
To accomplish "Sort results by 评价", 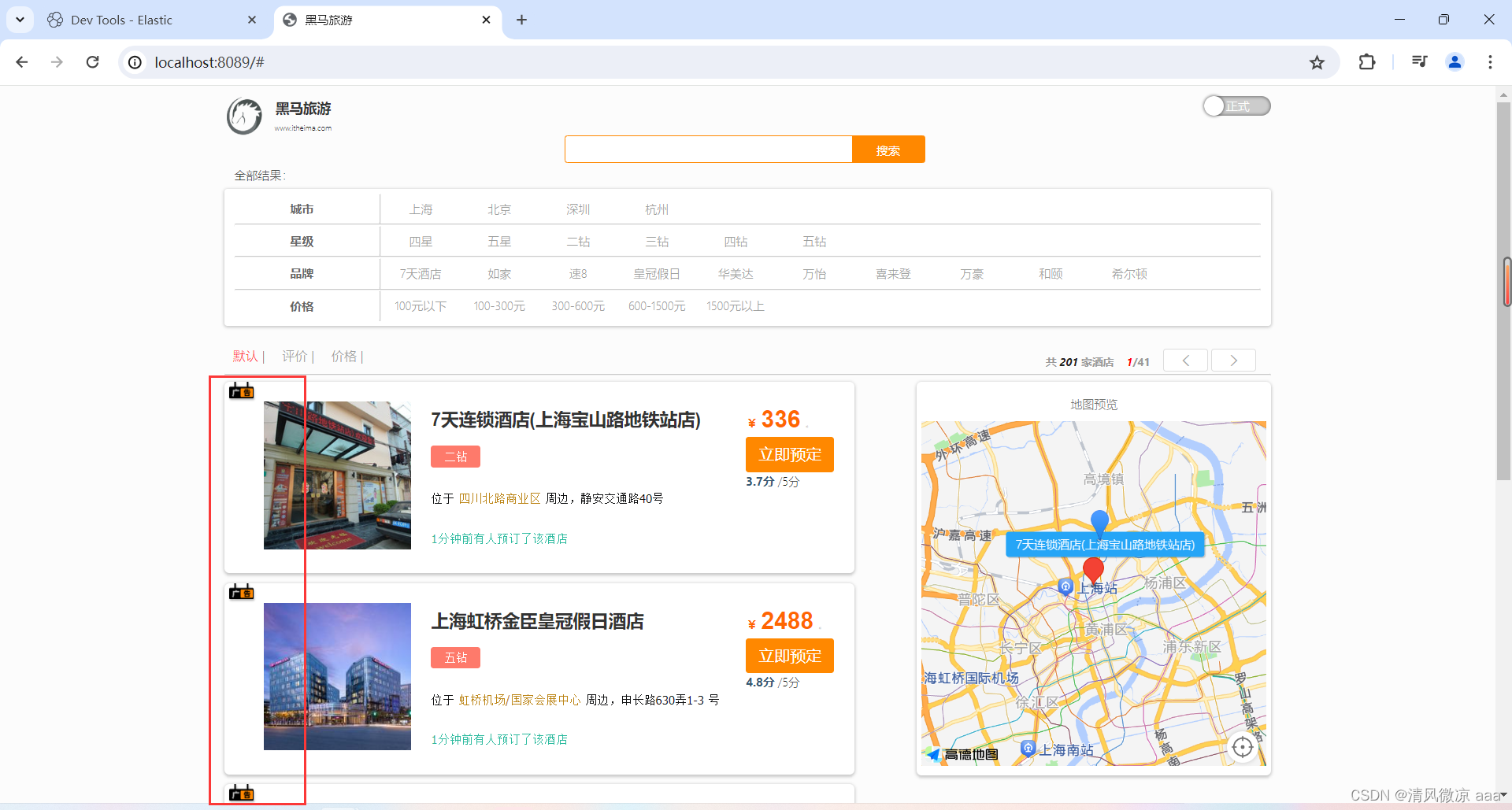I will coord(295,357).
